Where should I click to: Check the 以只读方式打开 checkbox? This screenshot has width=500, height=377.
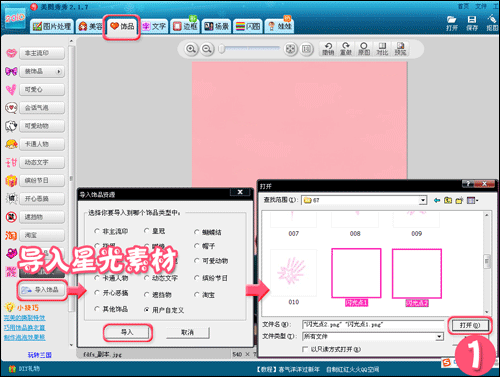[305, 349]
